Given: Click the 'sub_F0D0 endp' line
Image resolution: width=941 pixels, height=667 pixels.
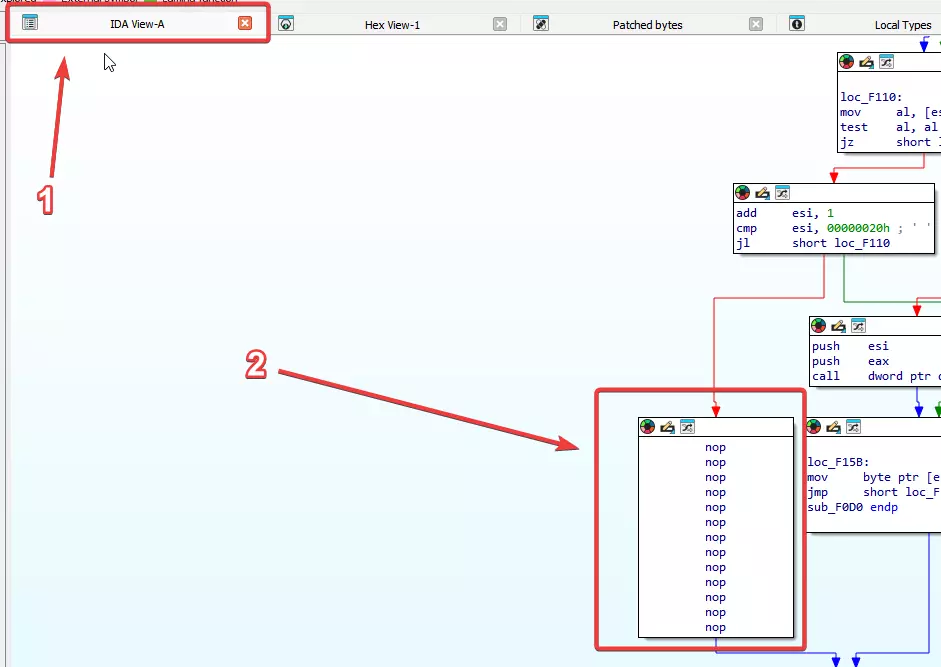Looking at the screenshot, I should pyautogui.click(x=852, y=507).
